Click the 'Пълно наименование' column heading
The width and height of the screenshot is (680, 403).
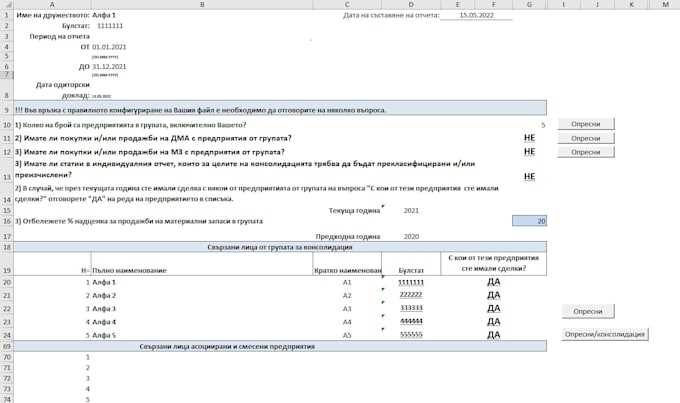[x=129, y=271]
